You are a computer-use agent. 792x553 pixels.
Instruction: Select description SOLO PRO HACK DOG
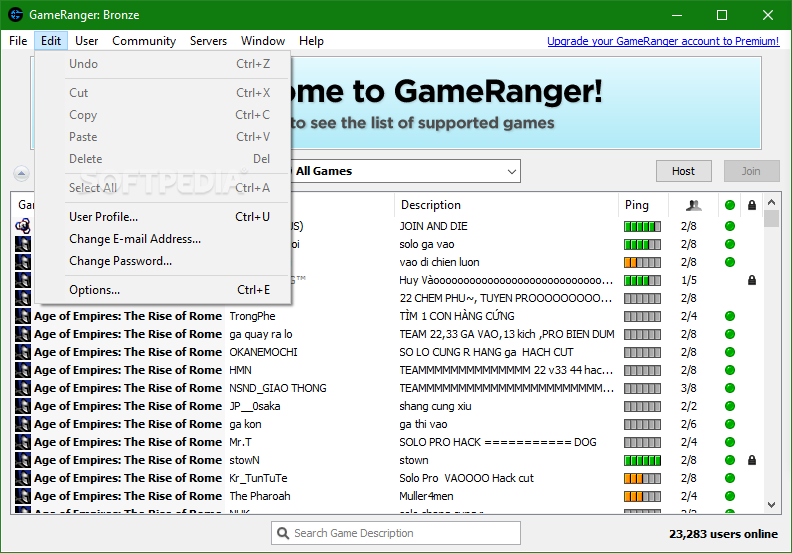point(498,442)
